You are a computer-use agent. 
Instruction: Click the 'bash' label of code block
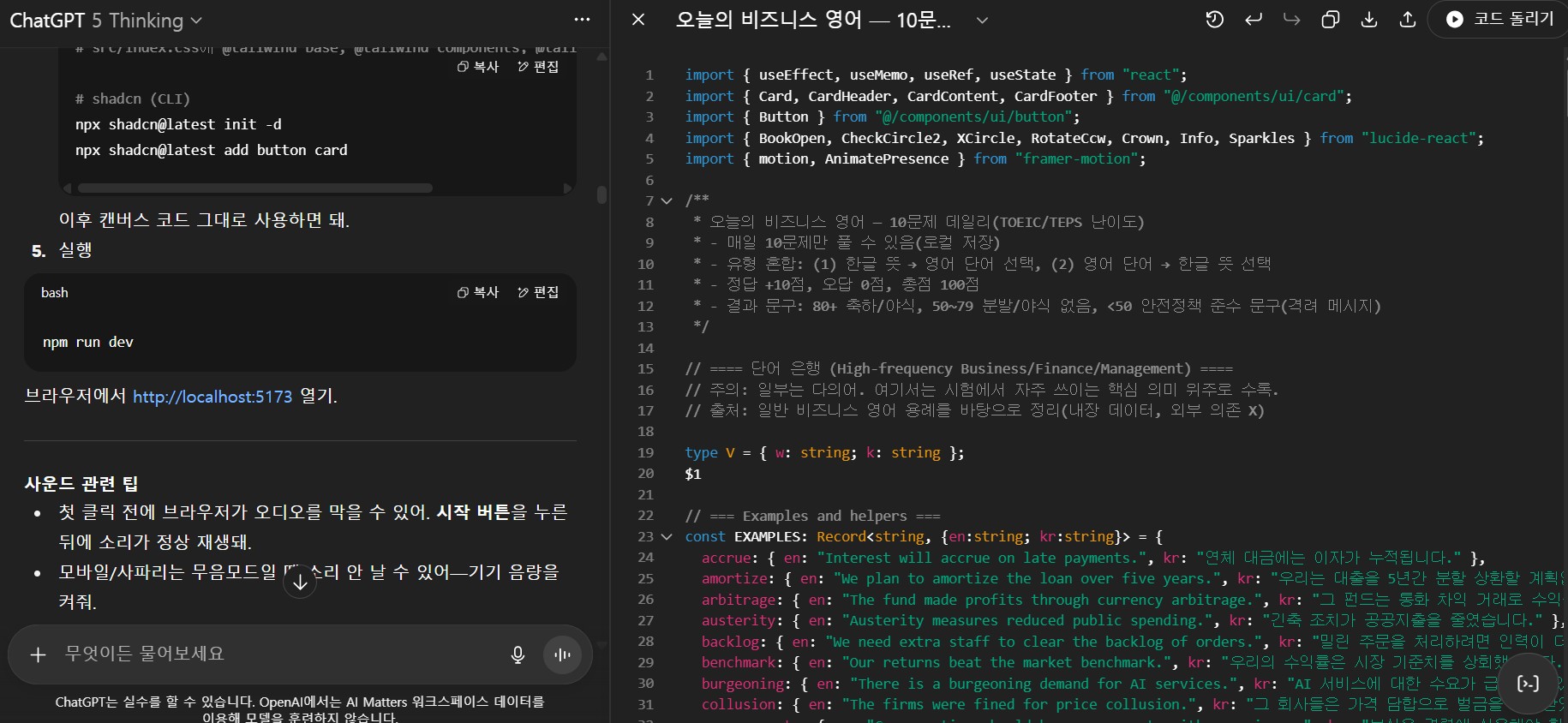coord(55,292)
